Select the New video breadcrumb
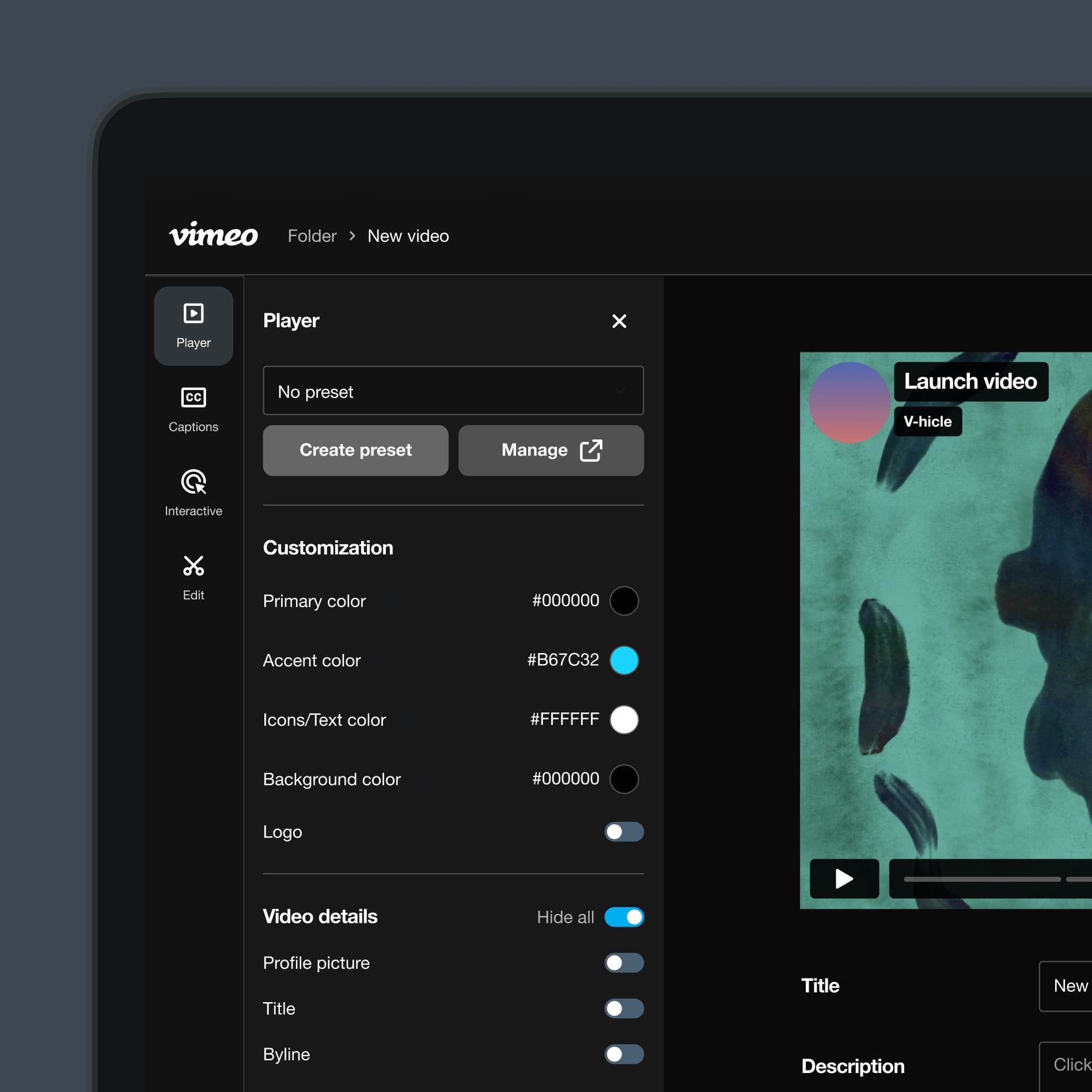The width and height of the screenshot is (1092, 1092). click(x=408, y=236)
